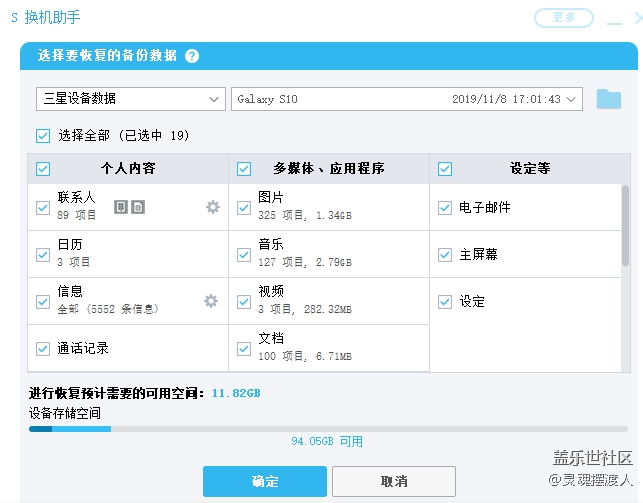This screenshot has height=503, width=643.
Task: Uncheck the 图片 checkbox
Action: click(x=243, y=207)
